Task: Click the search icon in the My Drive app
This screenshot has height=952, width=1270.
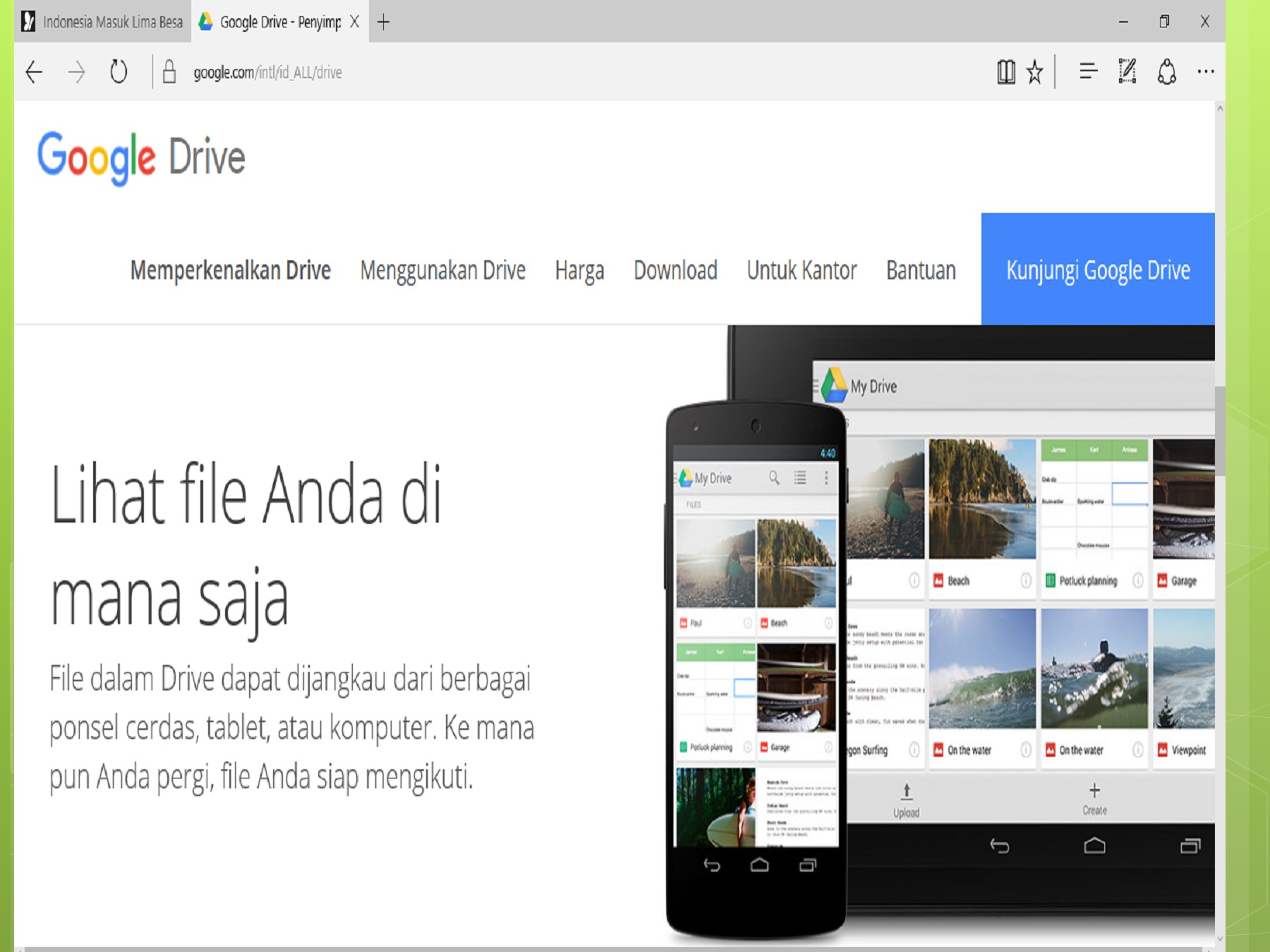Action: tap(774, 477)
